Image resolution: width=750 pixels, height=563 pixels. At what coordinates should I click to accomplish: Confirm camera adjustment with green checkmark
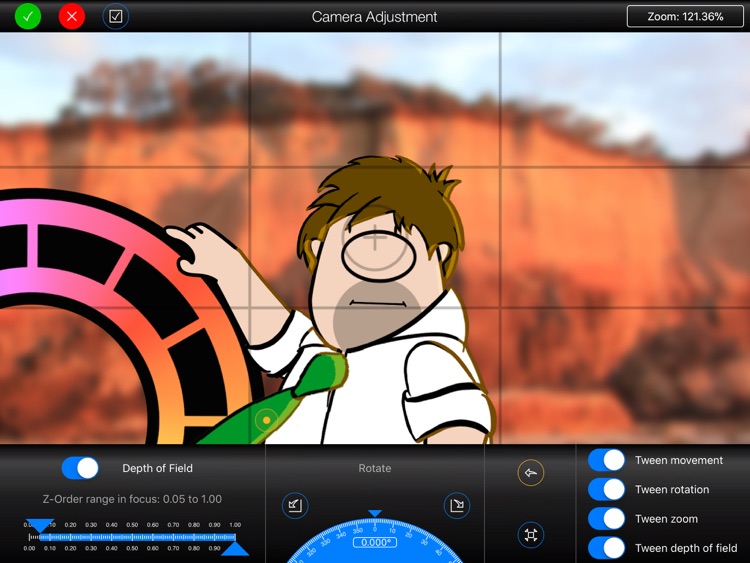(x=28, y=16)
